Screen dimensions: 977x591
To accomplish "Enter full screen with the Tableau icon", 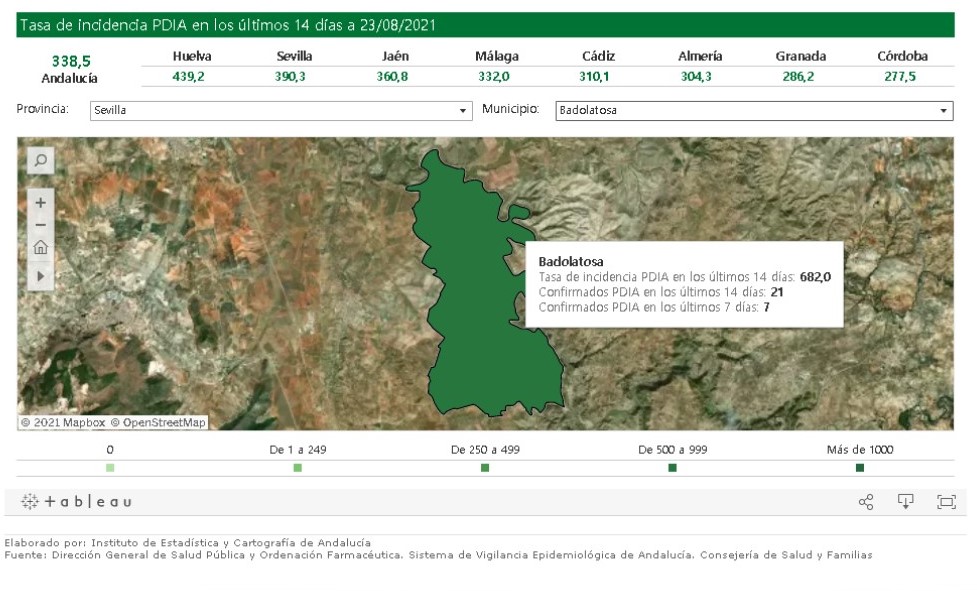I will 945,501.
